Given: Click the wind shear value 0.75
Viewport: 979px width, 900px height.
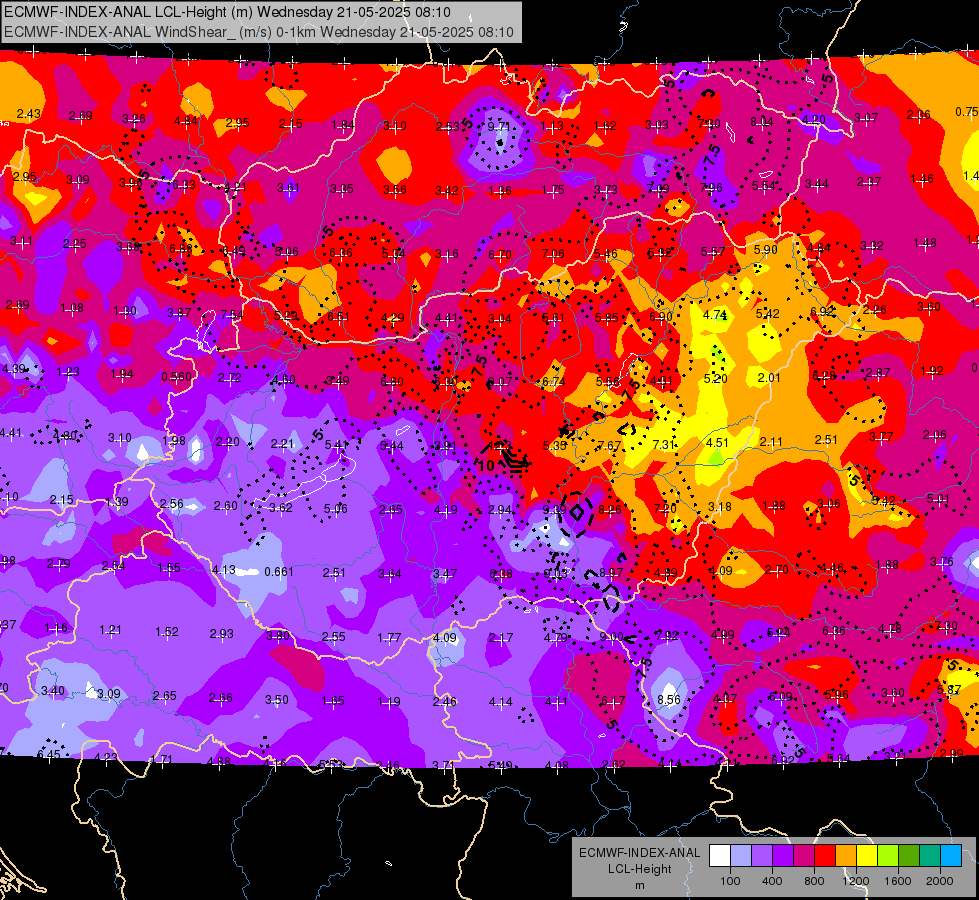Looking at the screenshot, I should click(x=967, y=111).
